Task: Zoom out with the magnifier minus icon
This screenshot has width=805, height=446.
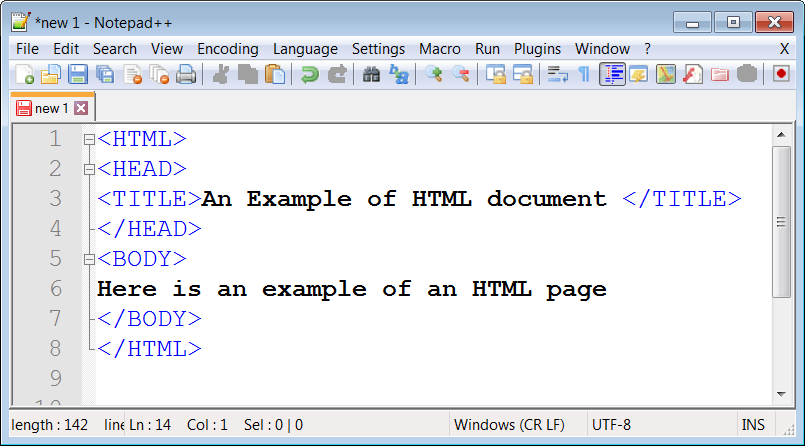Action: tap(461, 74)
